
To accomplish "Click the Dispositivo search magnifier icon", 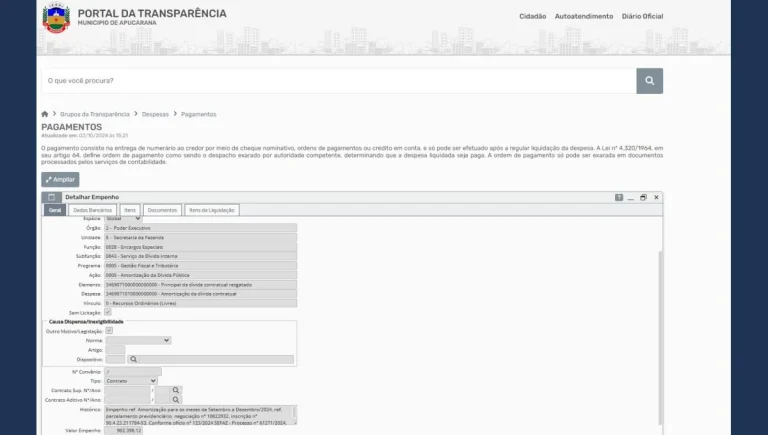I will 132,359.
